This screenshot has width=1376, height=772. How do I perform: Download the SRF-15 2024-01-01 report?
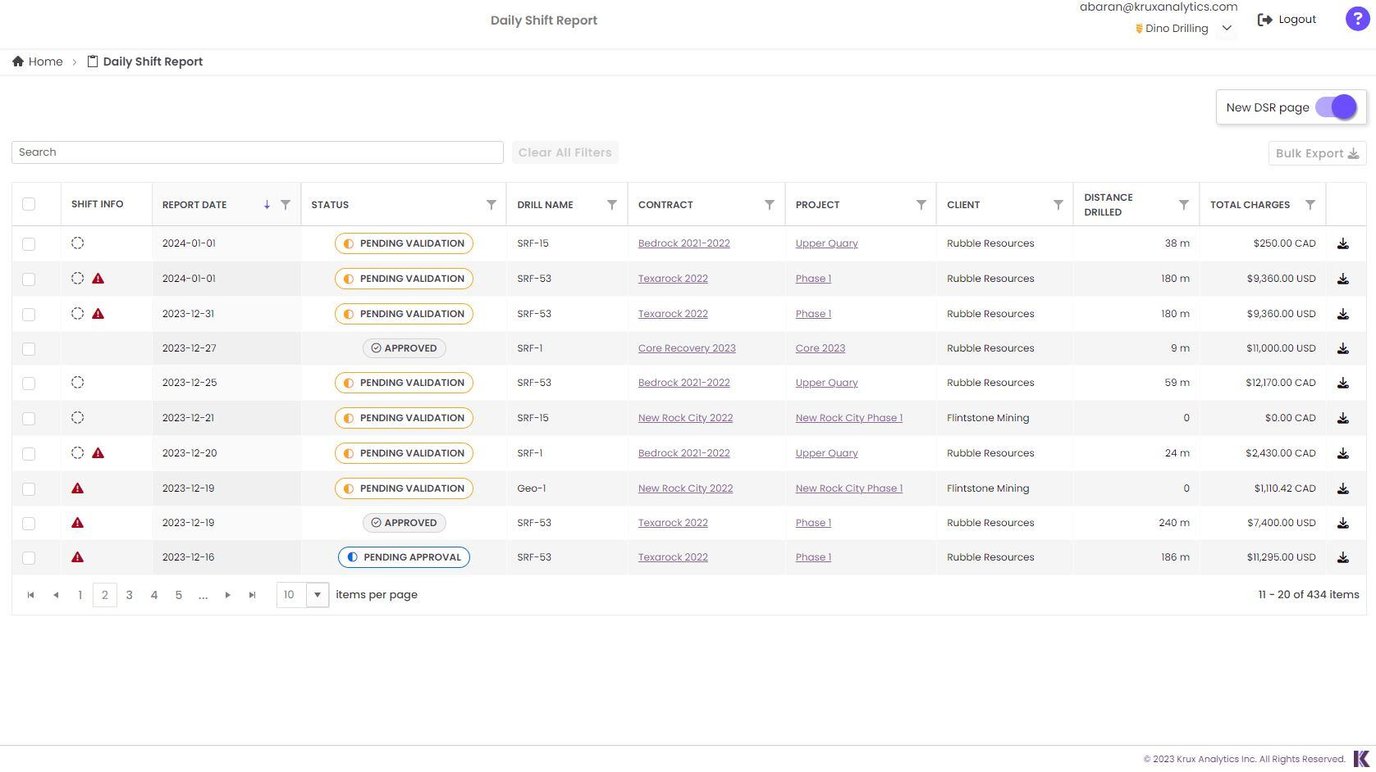[1343, 244]
